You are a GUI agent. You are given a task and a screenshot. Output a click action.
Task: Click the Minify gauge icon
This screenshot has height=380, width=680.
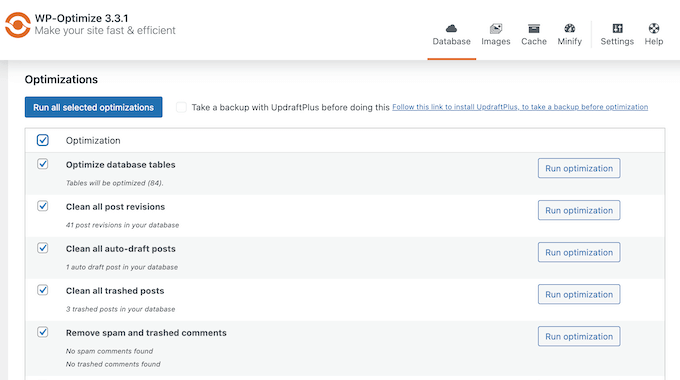point(569,29)
